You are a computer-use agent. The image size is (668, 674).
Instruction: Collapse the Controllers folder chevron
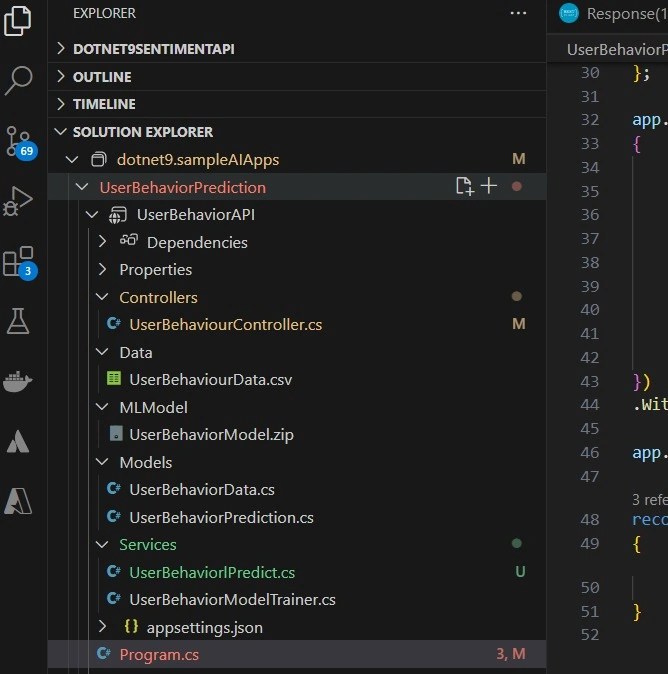[x=102, y=297]
